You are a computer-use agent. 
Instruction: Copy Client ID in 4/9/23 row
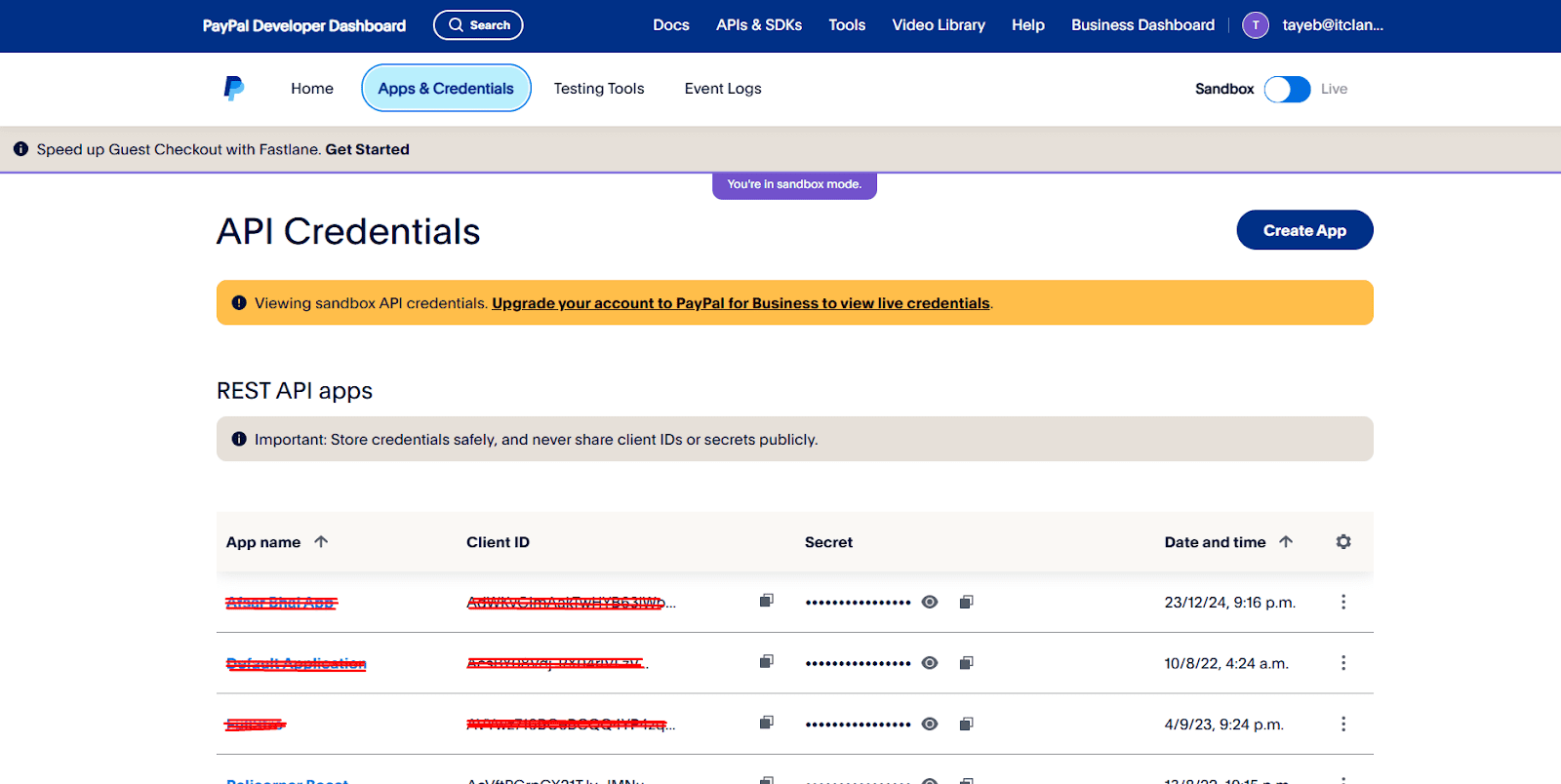[x=767, y=723]
